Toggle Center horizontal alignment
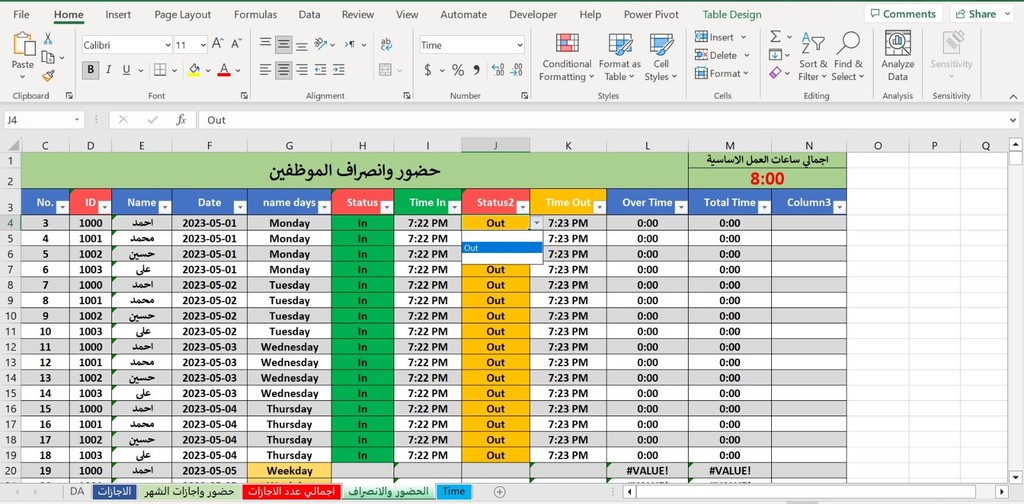The width and height of the screenshot is (1024, 504). 283,69
